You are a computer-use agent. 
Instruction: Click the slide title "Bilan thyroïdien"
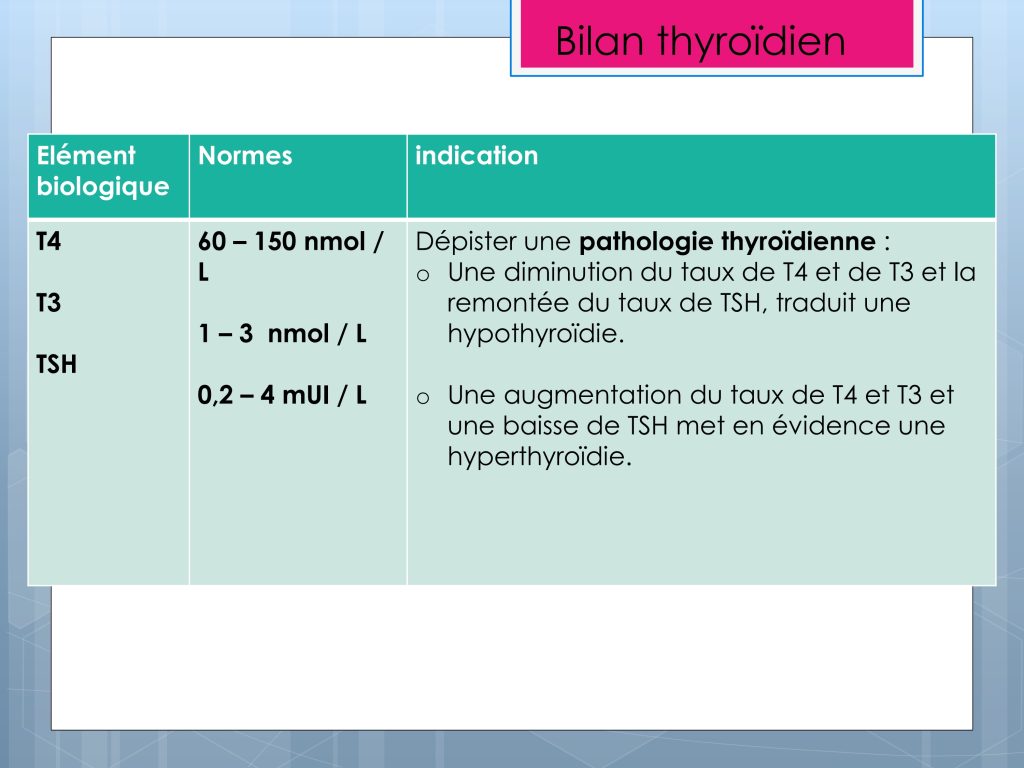[700, 41]
